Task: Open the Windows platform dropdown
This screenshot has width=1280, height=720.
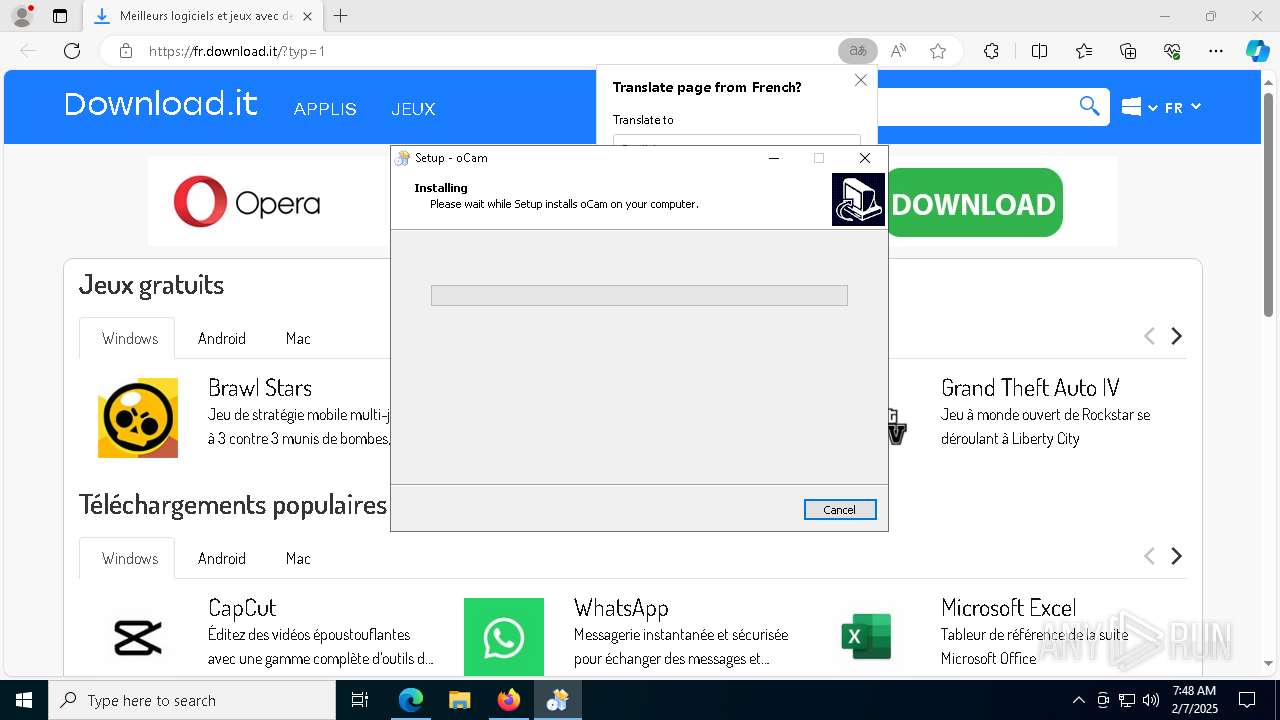Action: [x=1139, y=107]
